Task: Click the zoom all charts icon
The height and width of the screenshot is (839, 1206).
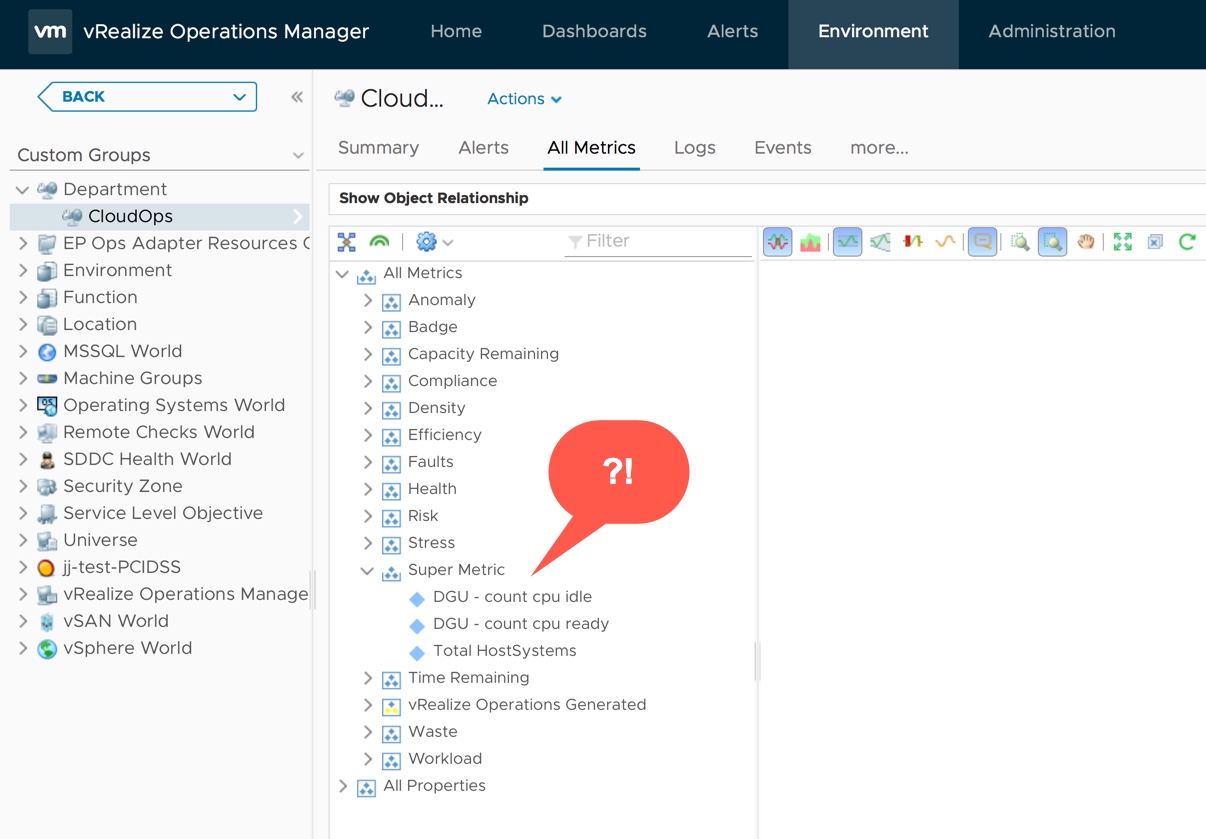Action: tap(1020, 242)
